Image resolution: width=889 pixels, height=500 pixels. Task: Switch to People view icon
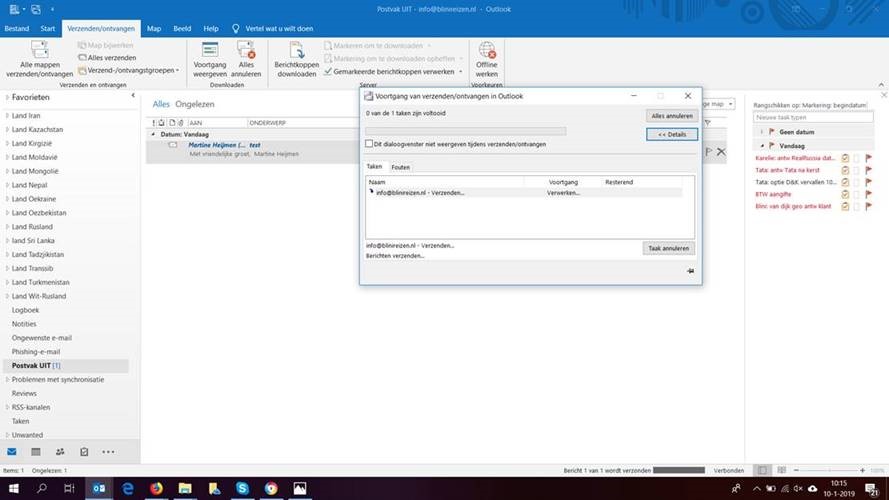pos(60,452)
